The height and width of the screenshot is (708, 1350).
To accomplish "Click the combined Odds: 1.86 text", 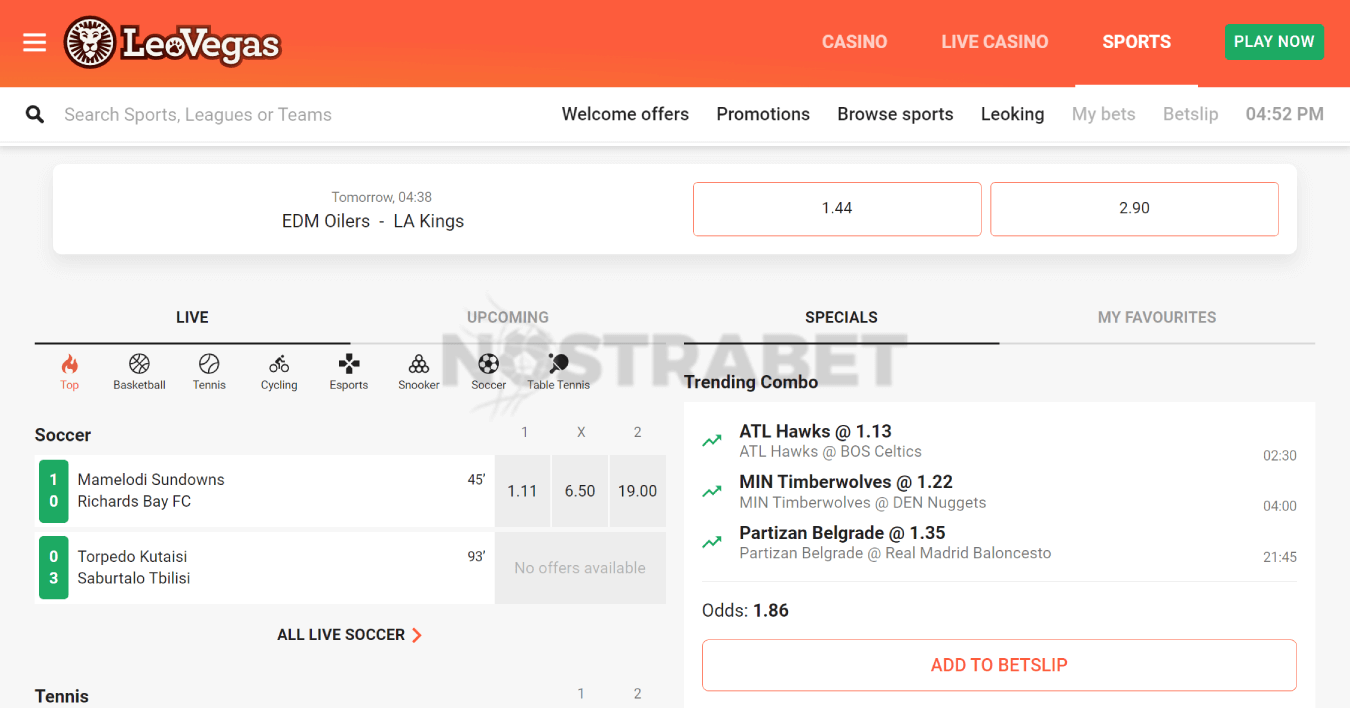I will [745, 610].
